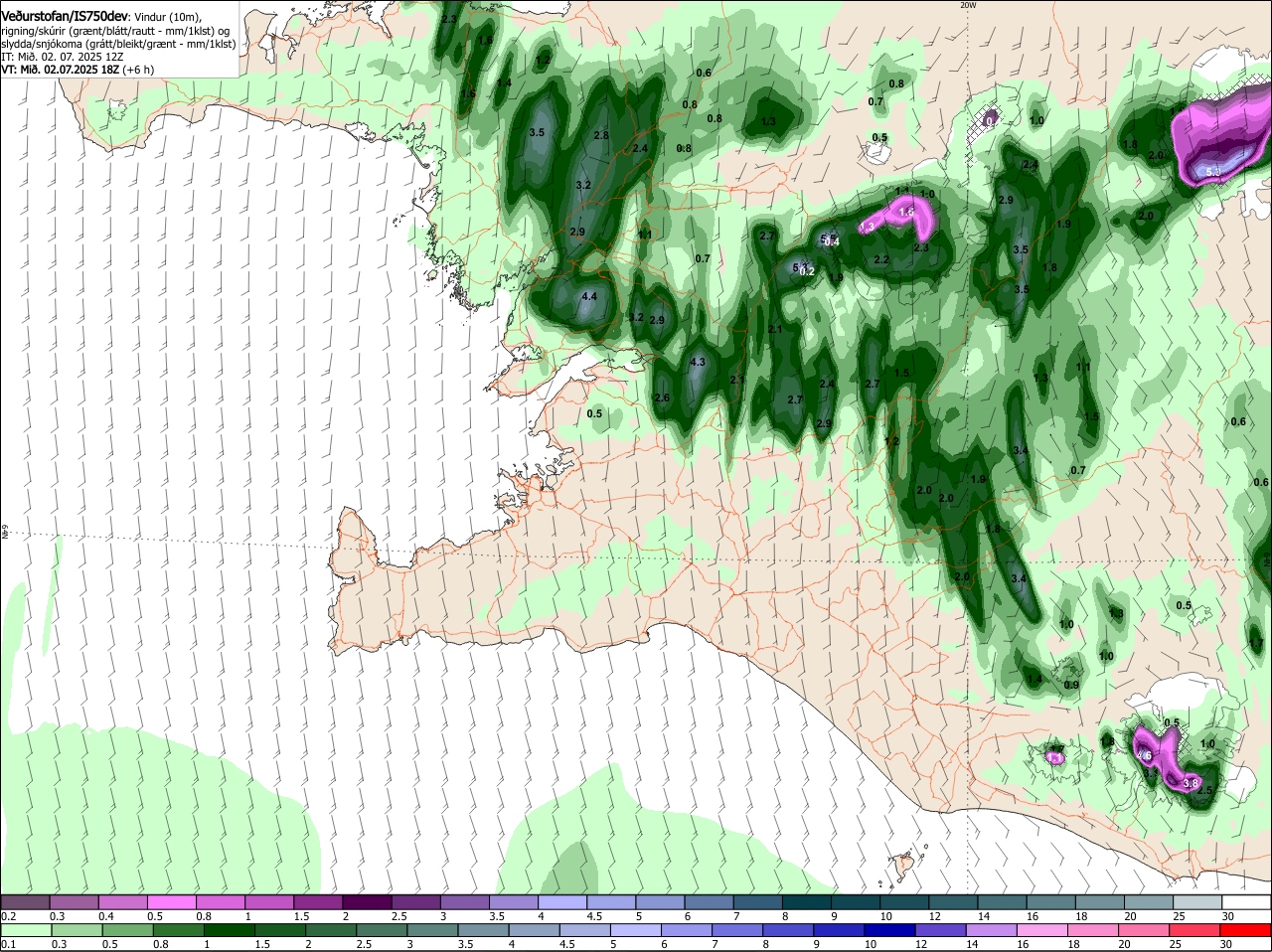The image size is (1272, 952).
Task: Click the title text 'Veðurstofan/IS750dev'
Action: (65, 16)
